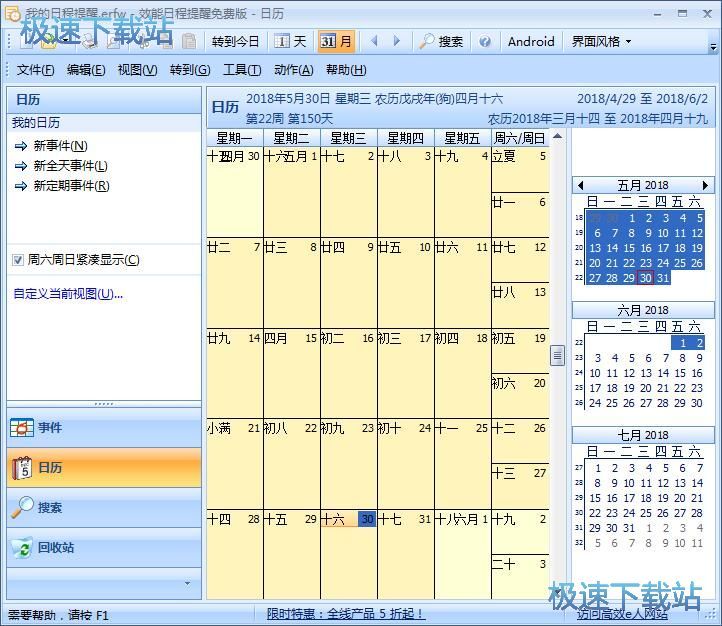This screenshot has width=722, height=626.
Task: Click the 我的日历 section header
Action: coord(104,123)
